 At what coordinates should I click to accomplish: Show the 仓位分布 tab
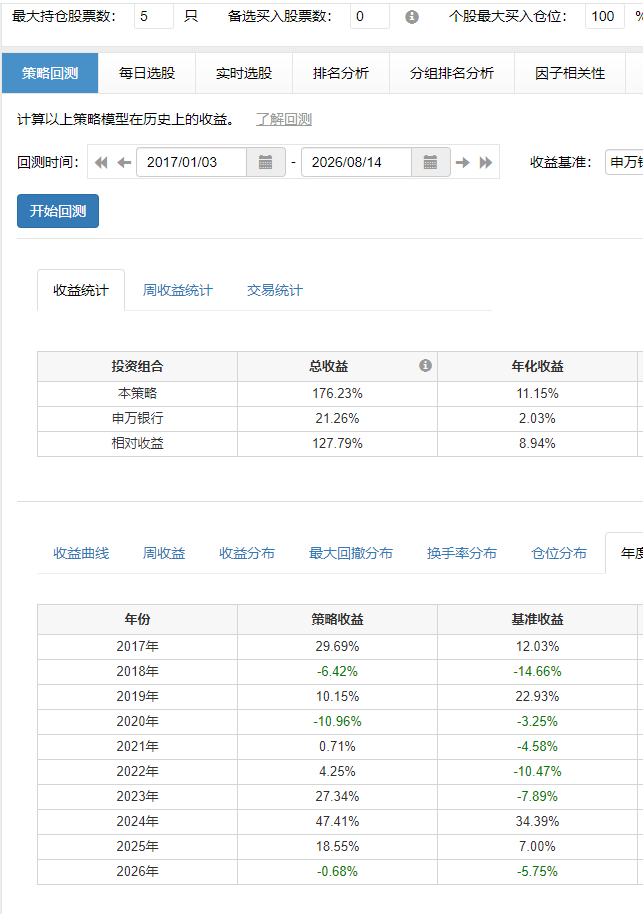[x=559, y=553]
